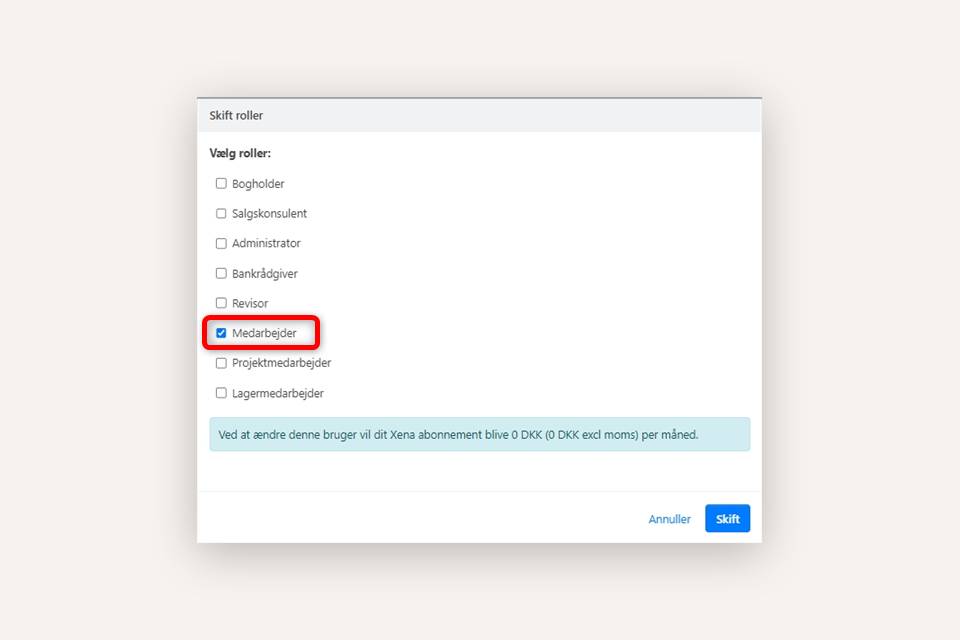
Task: Click the Administrator label text
Action: [x=266, y=244]
